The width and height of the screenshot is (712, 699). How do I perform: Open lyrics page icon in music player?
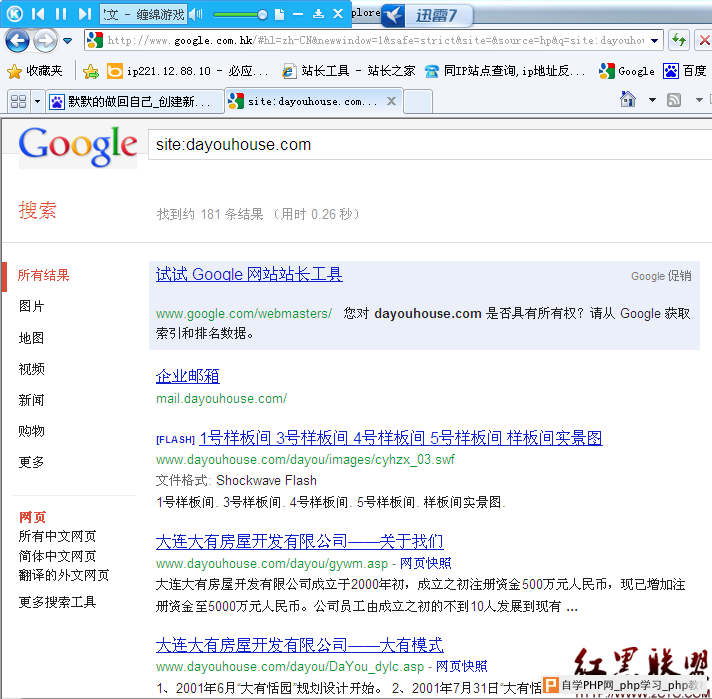279,15
